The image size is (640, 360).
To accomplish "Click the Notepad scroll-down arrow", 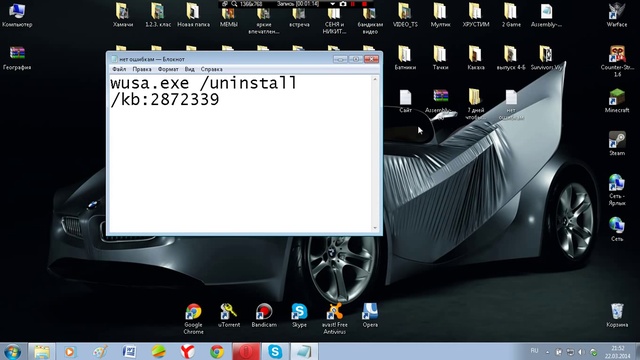I will [x=375, y=228].
